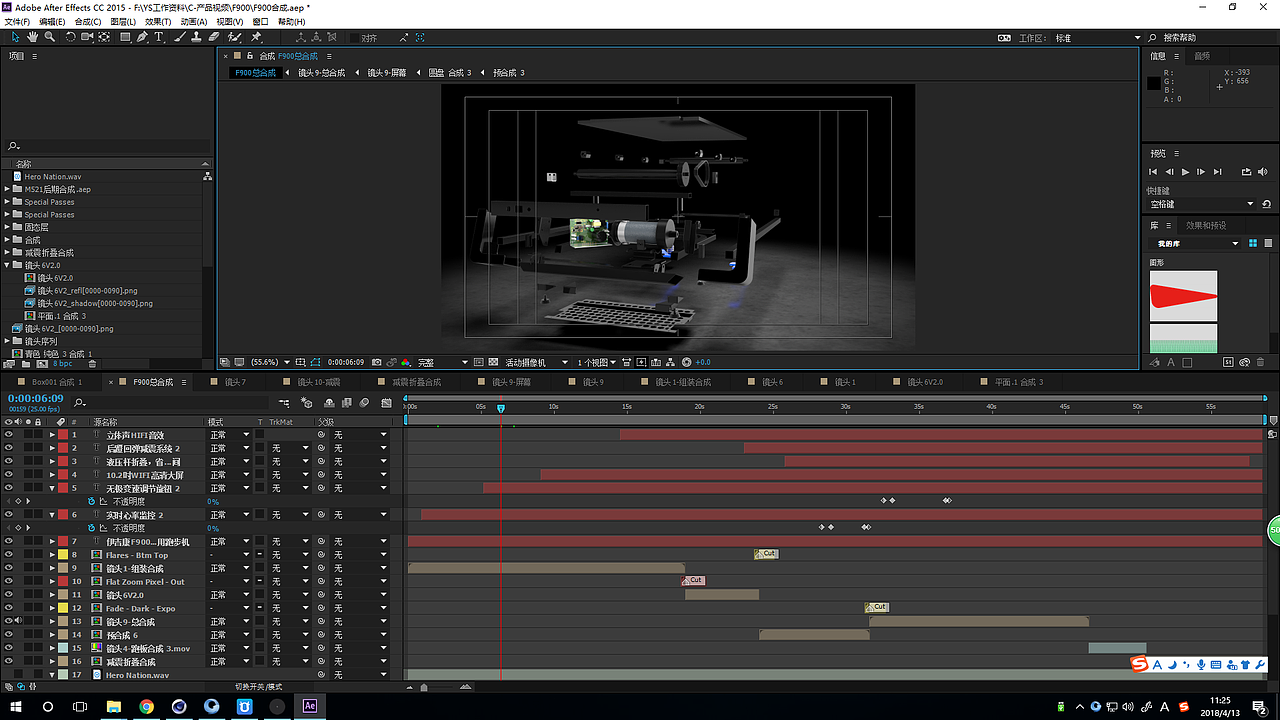Open the viewer magnification 55.6% dropdown
The height and width of the screenshot is (720, 1280).
(269, 362)
